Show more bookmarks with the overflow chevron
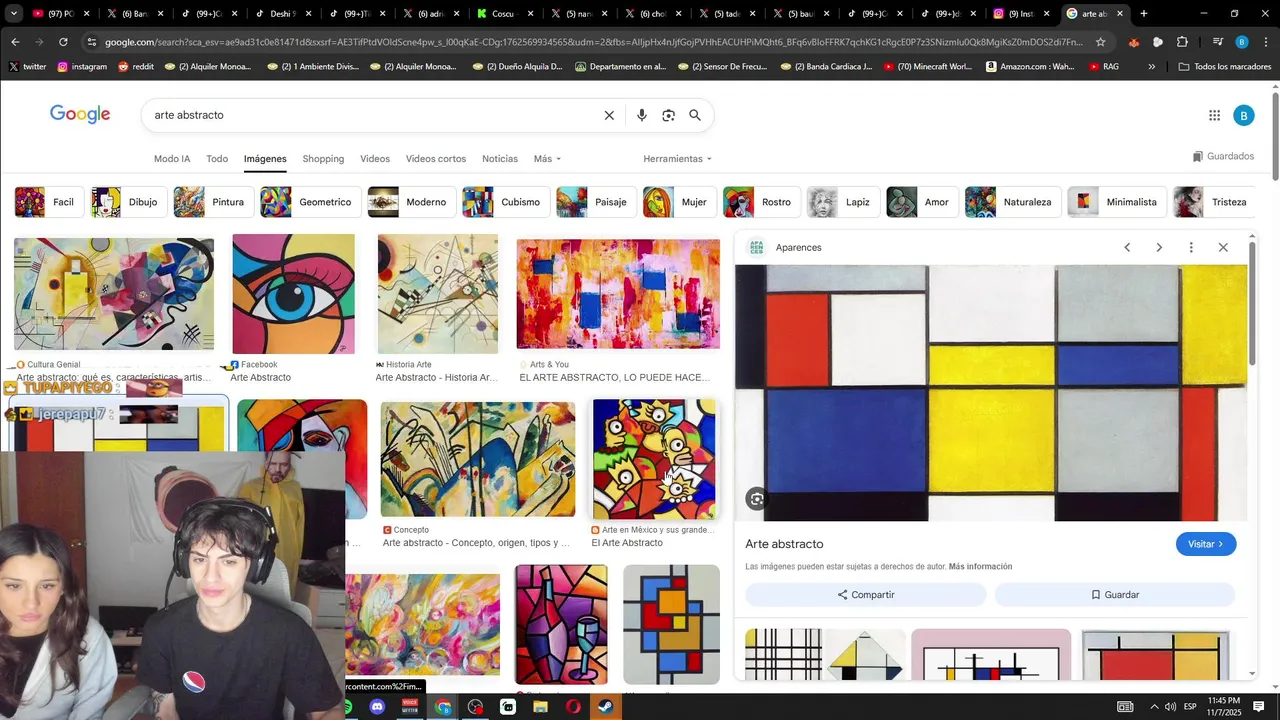 pos(1152,66)
